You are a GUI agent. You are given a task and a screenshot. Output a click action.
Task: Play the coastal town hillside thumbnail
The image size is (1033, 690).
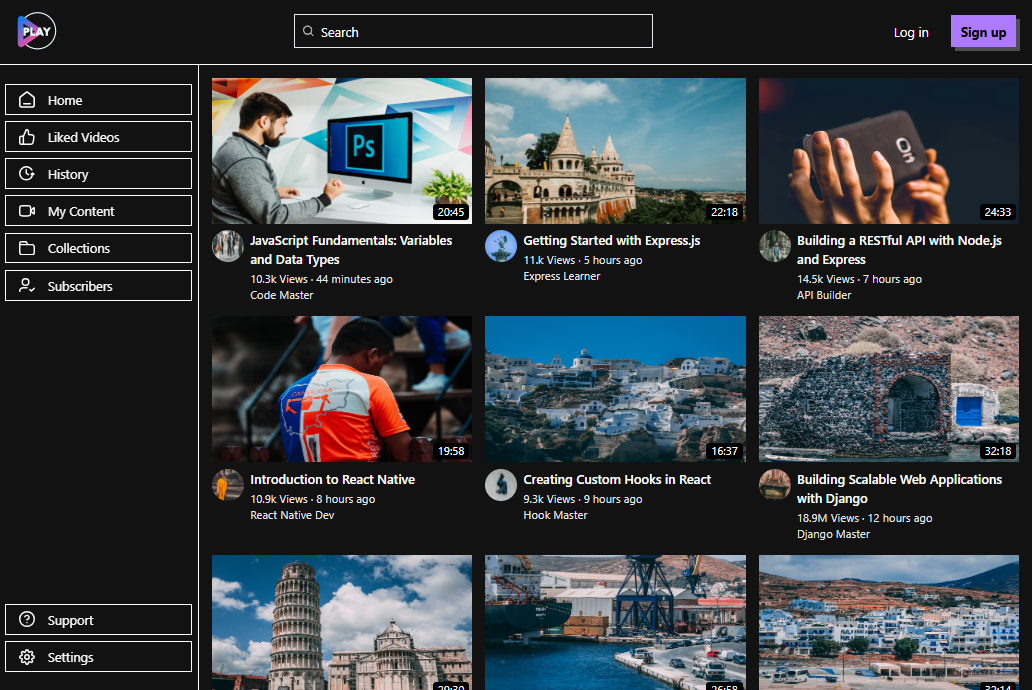889,622
